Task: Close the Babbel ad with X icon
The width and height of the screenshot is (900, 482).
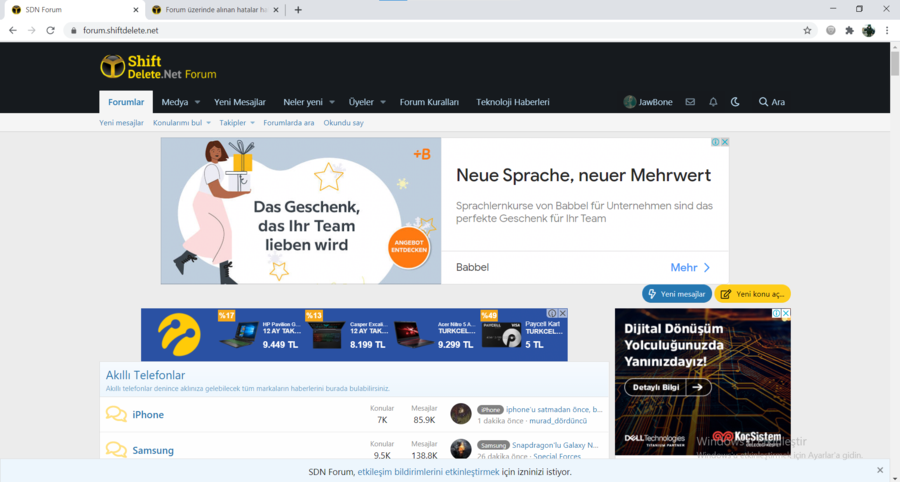Action: pyautogui.click(x=724, y=142)
